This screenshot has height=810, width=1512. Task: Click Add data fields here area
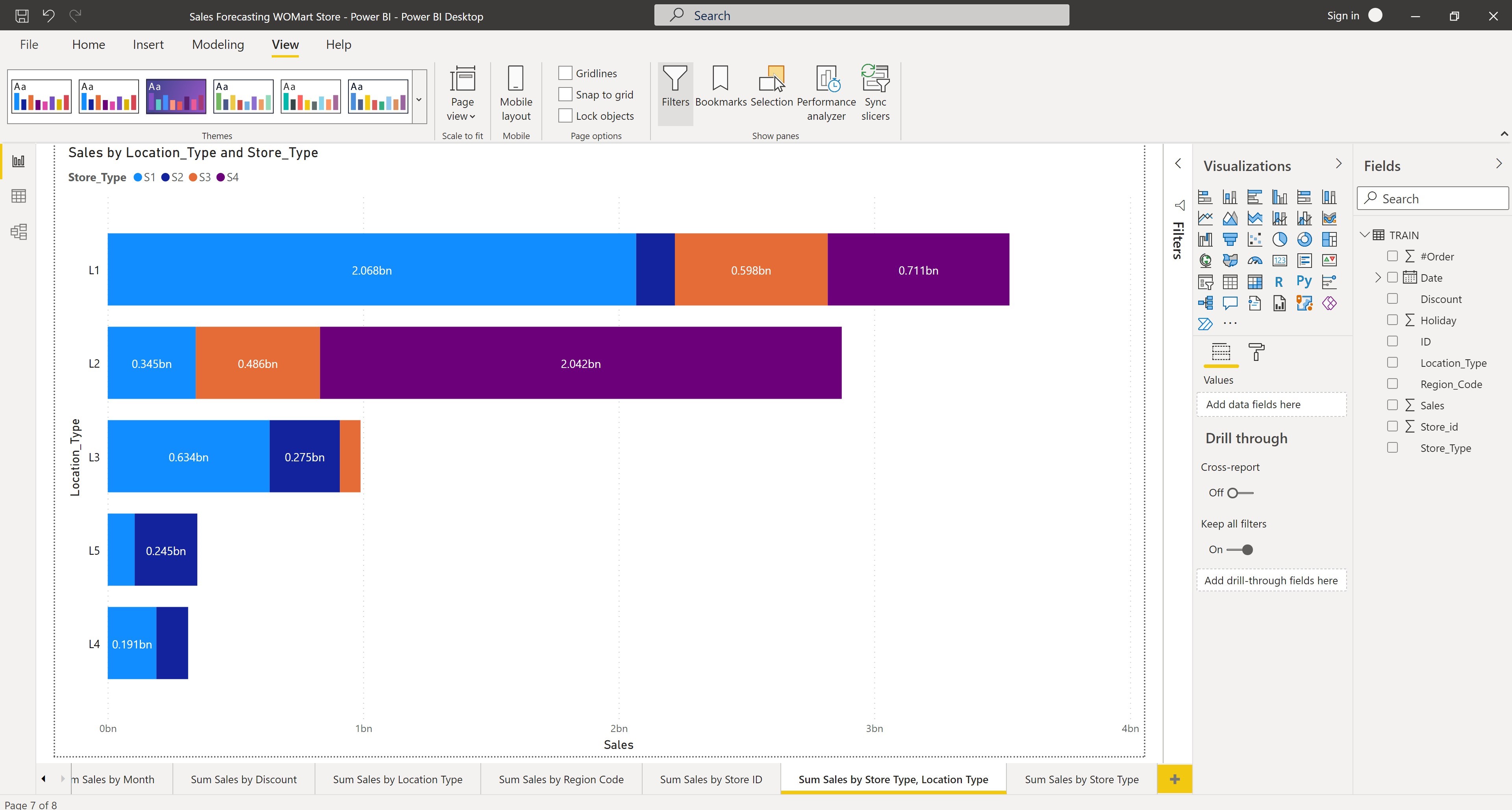[x=1271, y=404]
